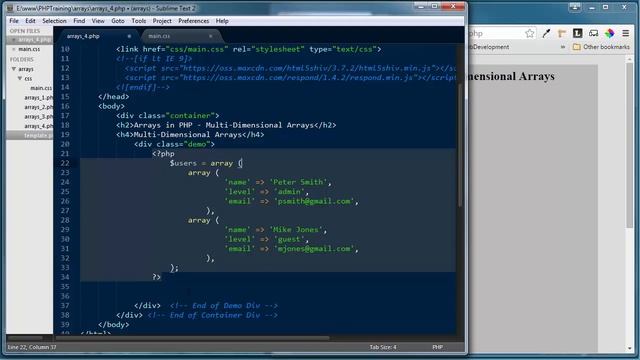Open the Chrome hamburger menu
The width and height of the screenshot is (640, 360).
pos(625,33)
